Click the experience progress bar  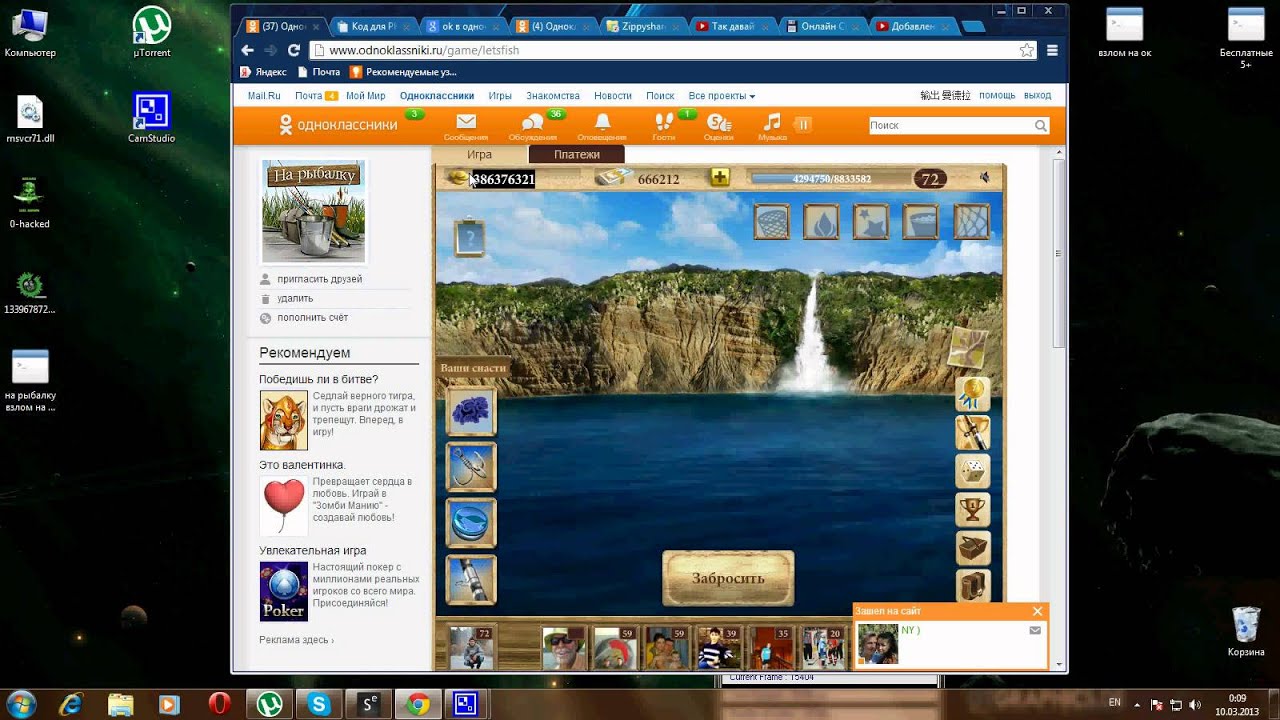[831, 179]
